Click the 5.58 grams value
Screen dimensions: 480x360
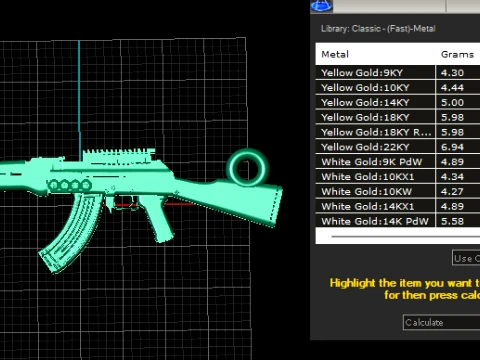452,221
